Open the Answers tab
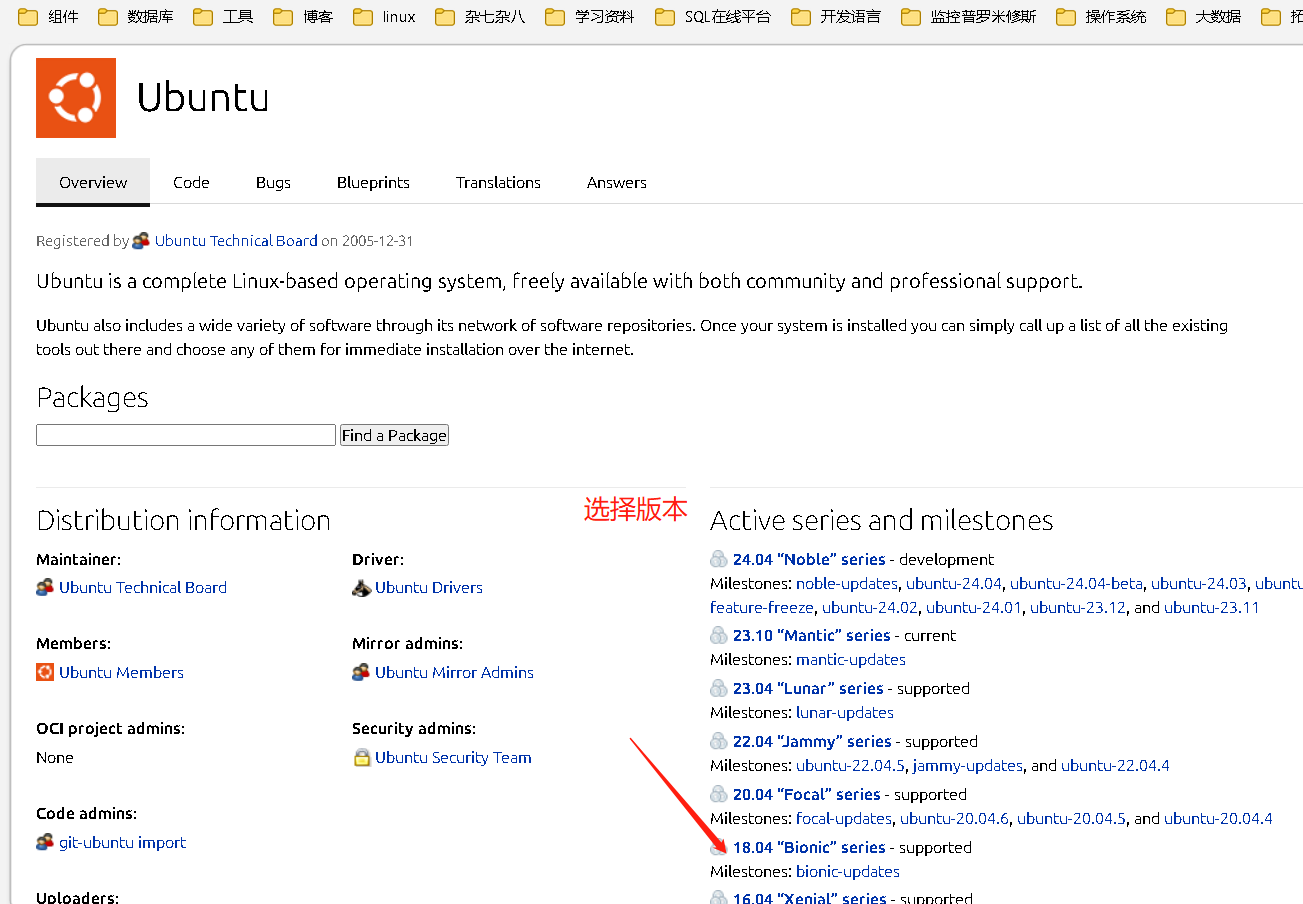 [x=617, y=182]
